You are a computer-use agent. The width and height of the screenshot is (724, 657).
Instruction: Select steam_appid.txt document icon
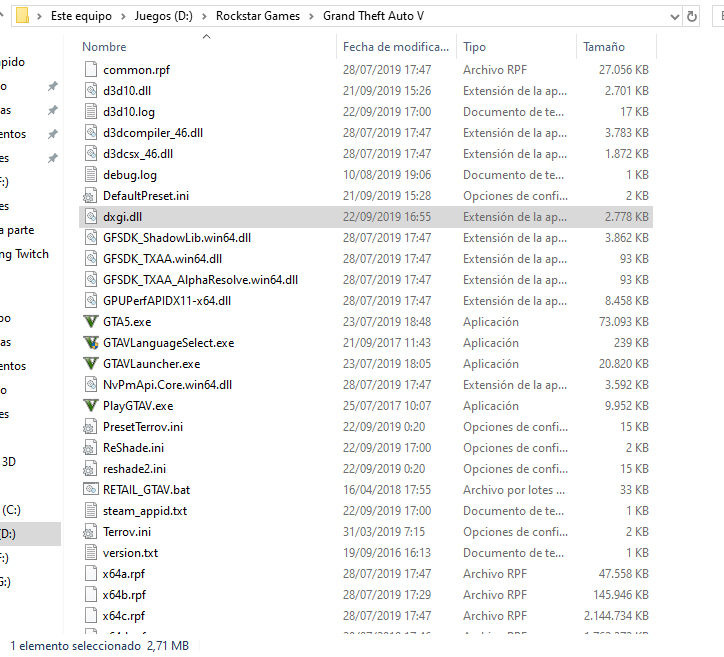pos(91,511)
